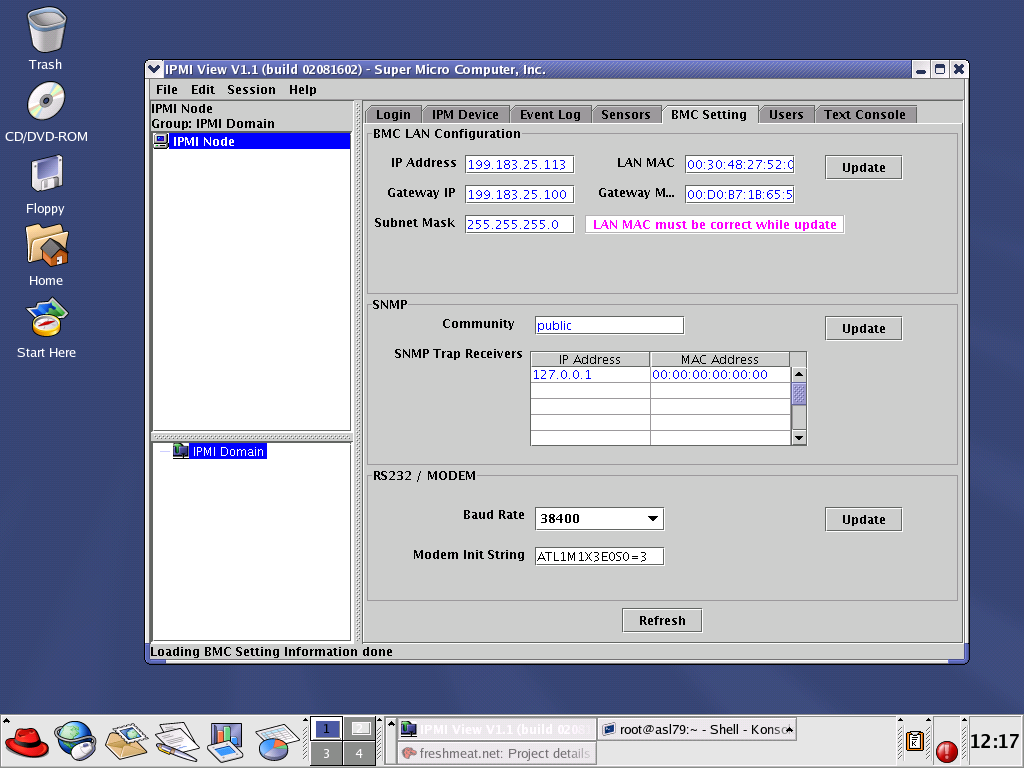The image size is (1024, 768).
Task: Click the Modem Init String field
Action: point(599,556)
